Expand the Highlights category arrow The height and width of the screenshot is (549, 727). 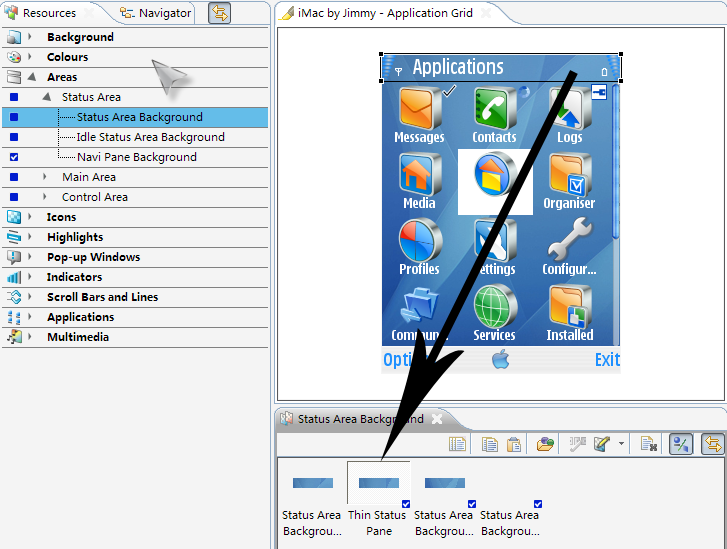pos(30,236)
